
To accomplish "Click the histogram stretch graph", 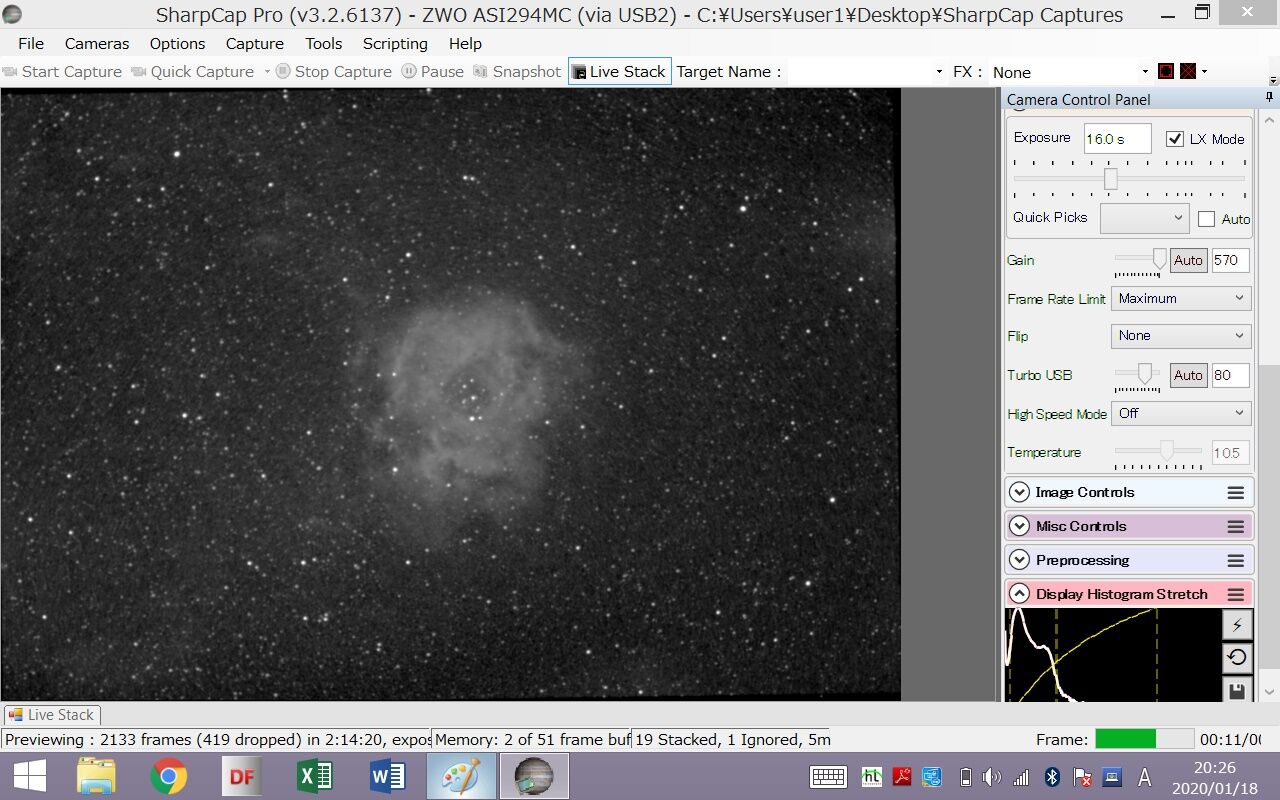I will click(1112, 655).
